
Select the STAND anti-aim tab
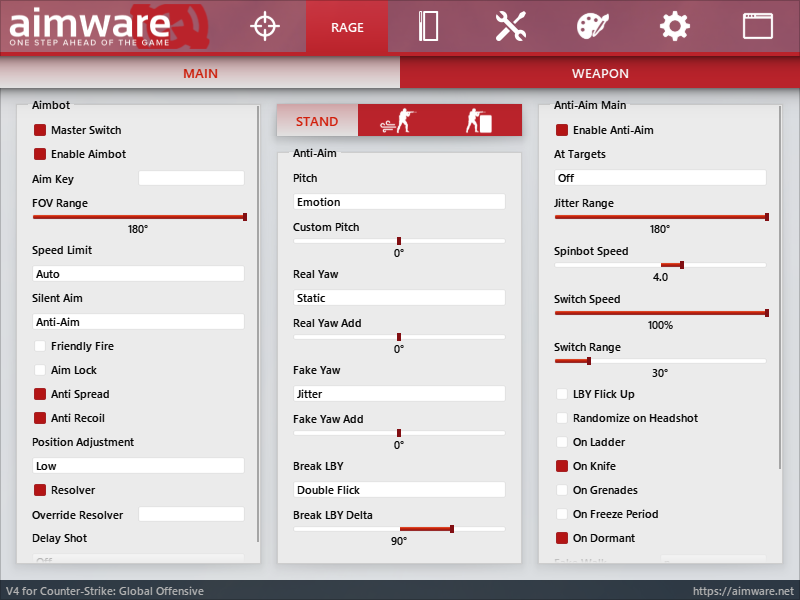pyautogui.click(x=317, y=121)
